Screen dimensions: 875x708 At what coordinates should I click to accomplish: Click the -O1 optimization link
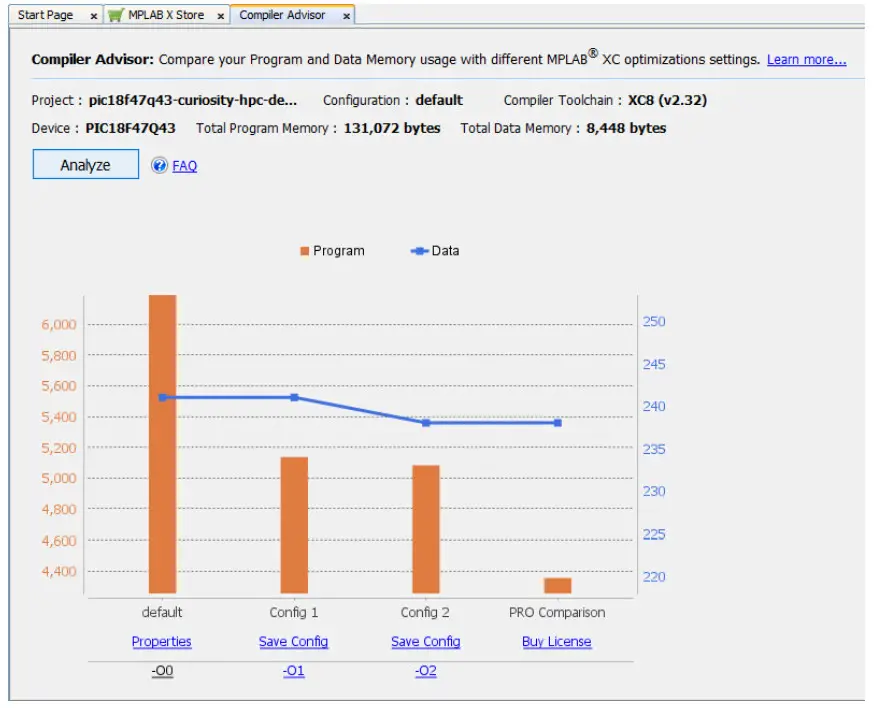294,671
